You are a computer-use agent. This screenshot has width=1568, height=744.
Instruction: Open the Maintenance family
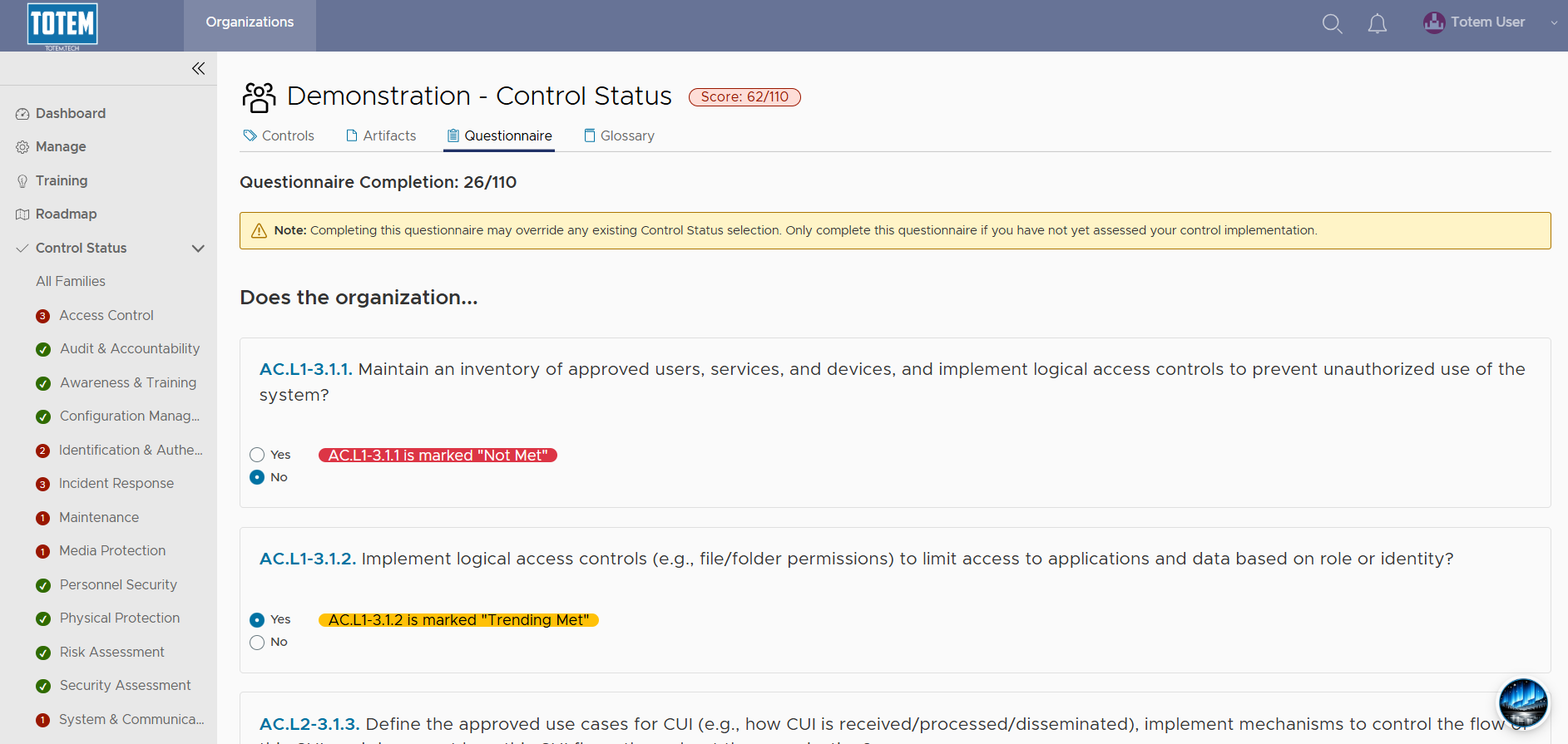(99, 517)
